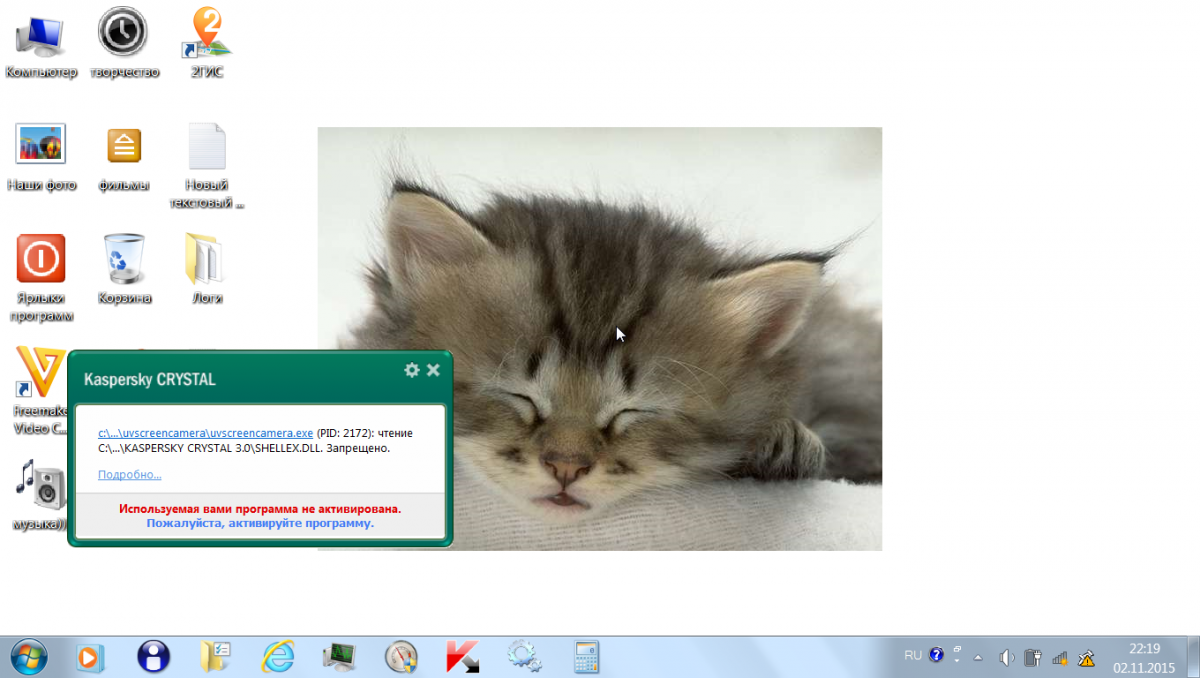Show hidden tray icons arrow
The image size is (1200, 678).
[x=980, y=658]
